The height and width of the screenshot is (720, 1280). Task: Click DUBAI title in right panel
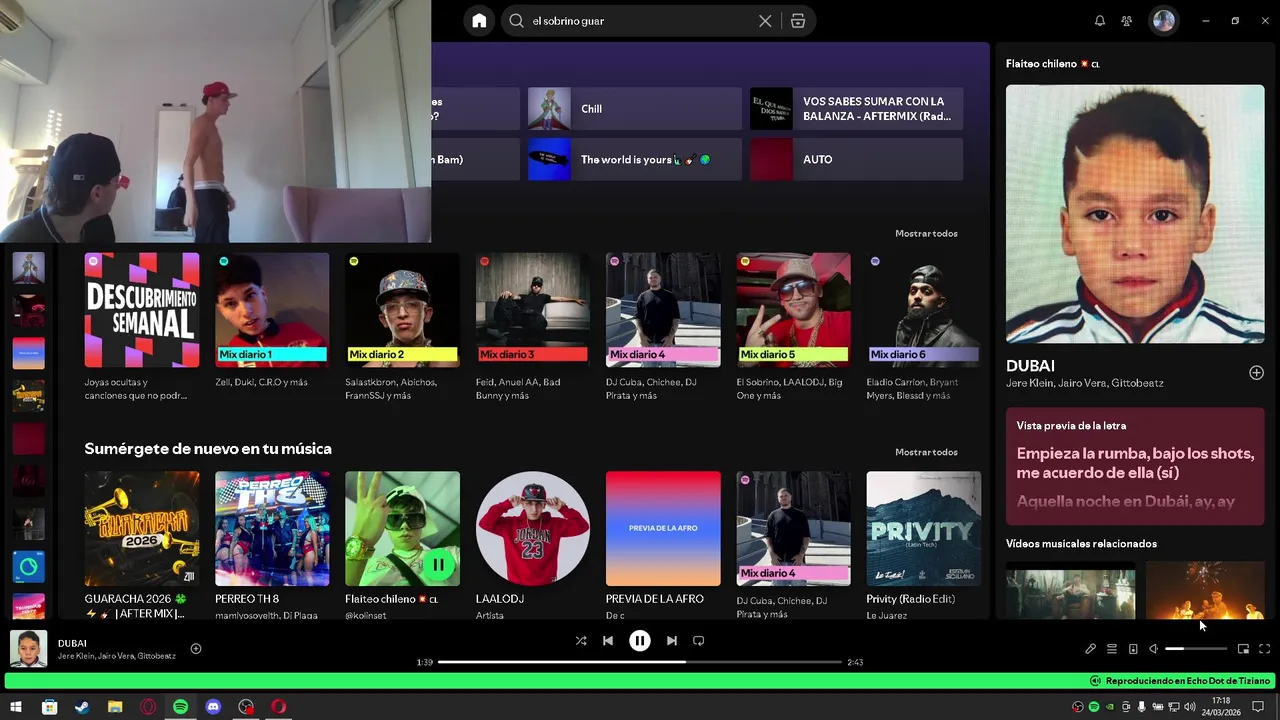(1030, 366)
